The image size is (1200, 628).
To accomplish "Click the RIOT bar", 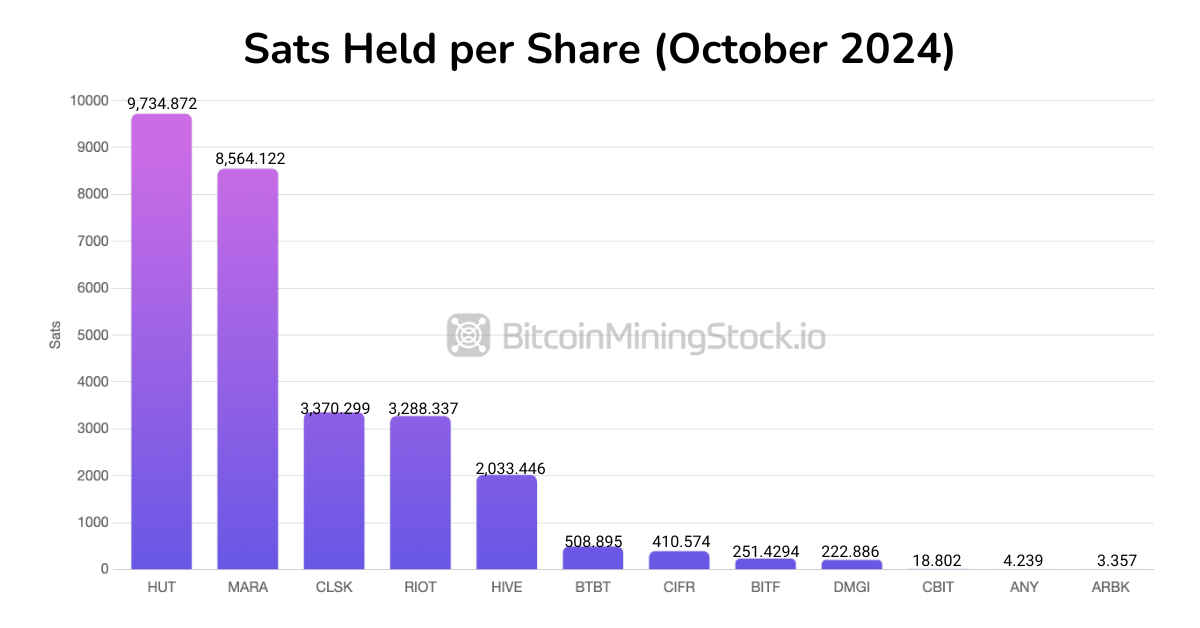I will [420, 492].
